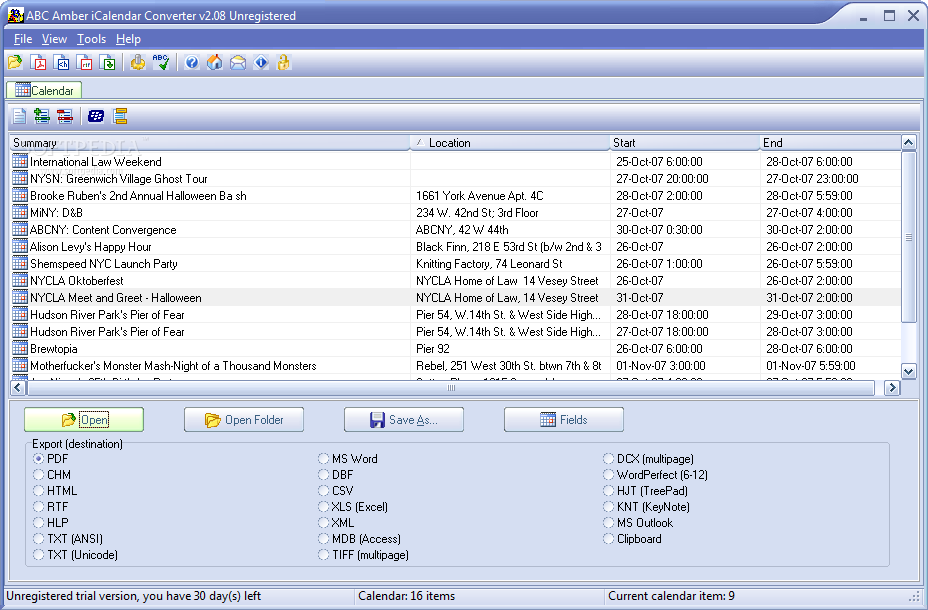Click the vertical scrollbar down arrow

908,371
